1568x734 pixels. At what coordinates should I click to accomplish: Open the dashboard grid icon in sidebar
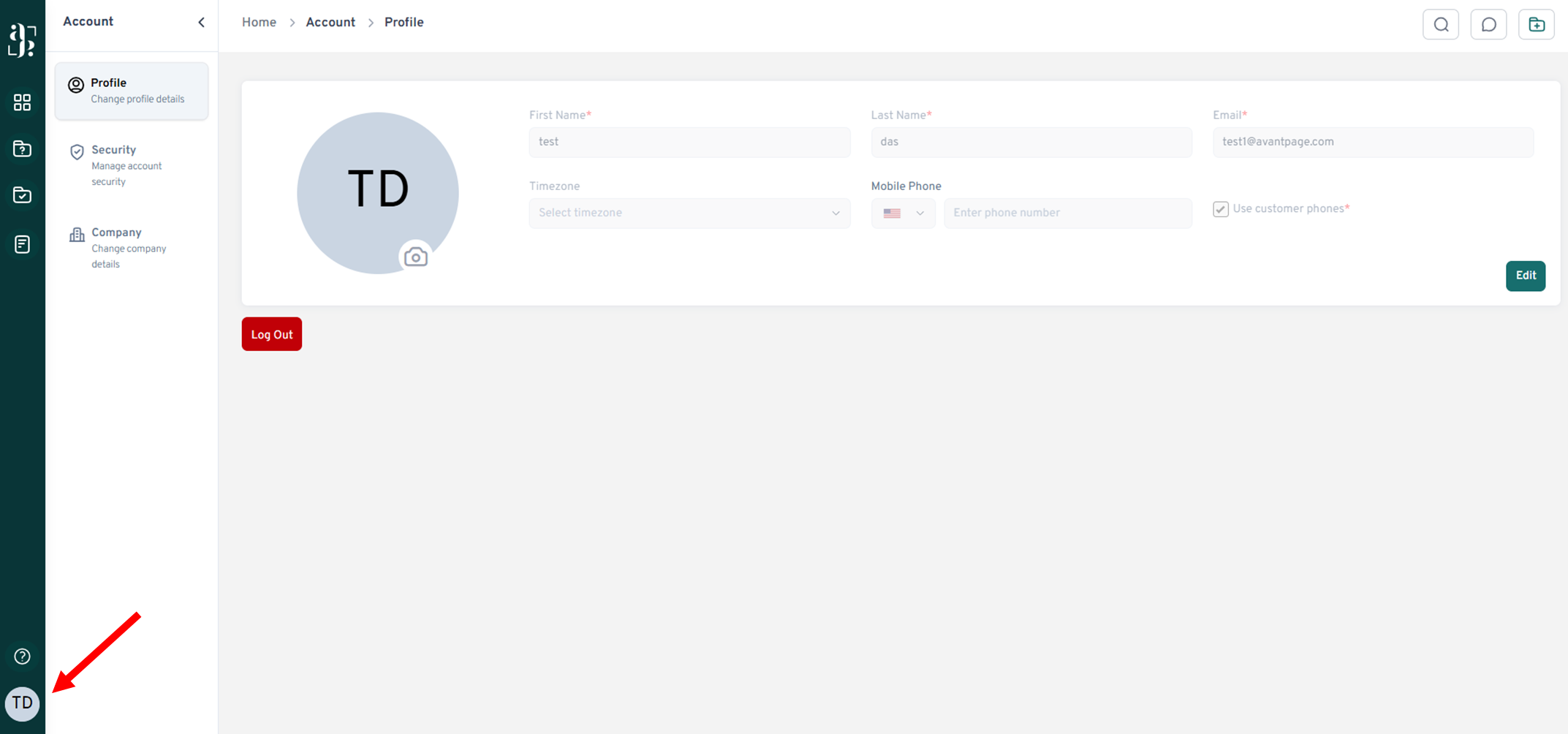(x=22, y=102)
